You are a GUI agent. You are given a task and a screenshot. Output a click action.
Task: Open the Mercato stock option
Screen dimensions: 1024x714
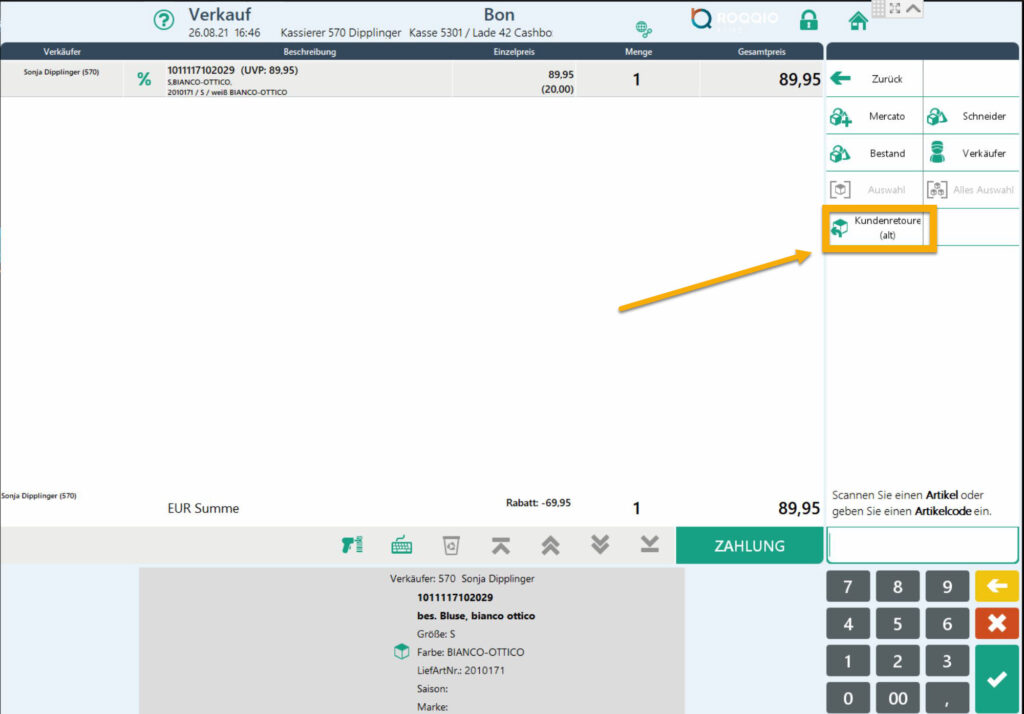[873, 116]
